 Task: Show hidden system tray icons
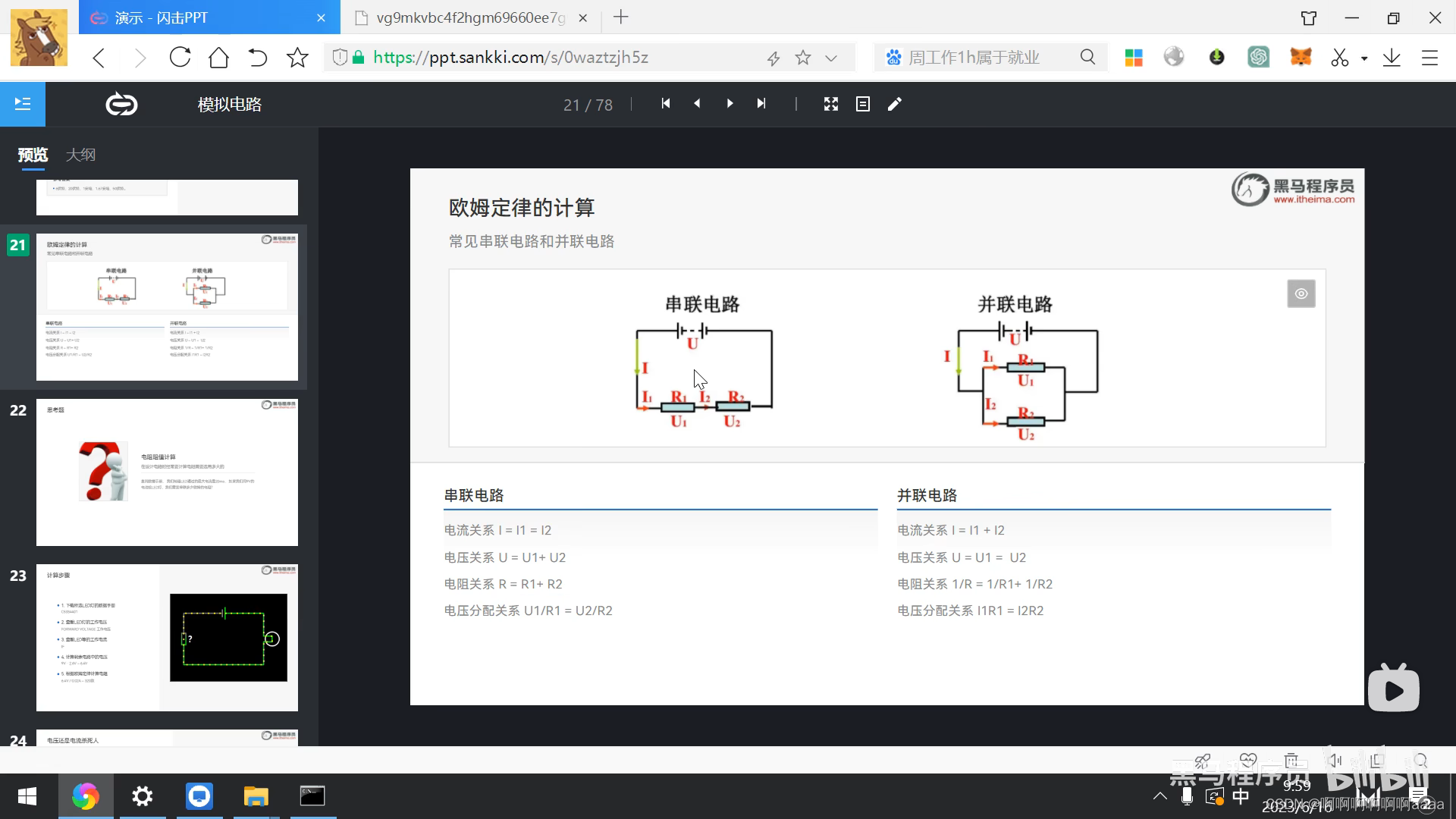coord(1159,796)
